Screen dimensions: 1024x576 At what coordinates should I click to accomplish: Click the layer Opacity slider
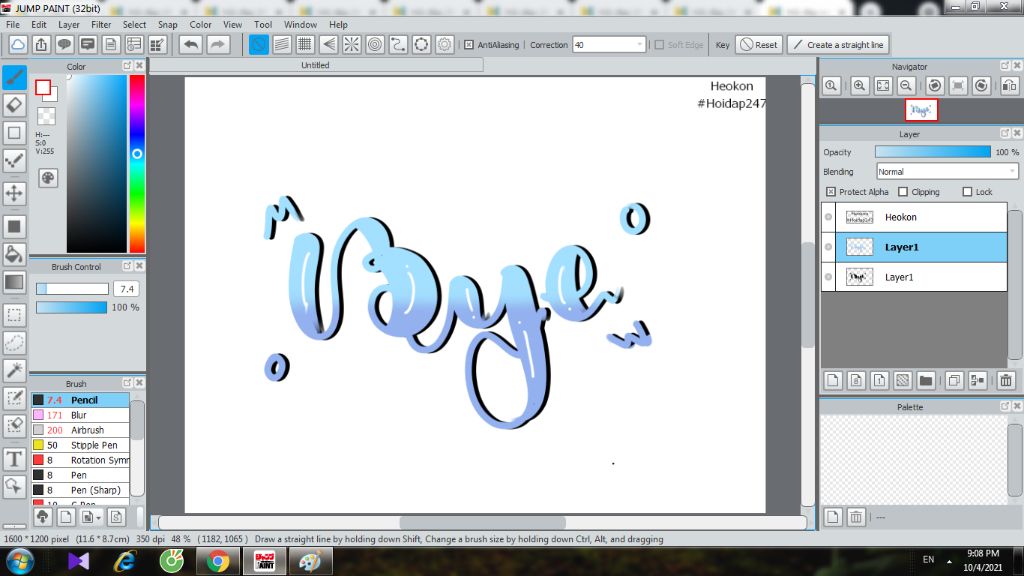[933, 152]
